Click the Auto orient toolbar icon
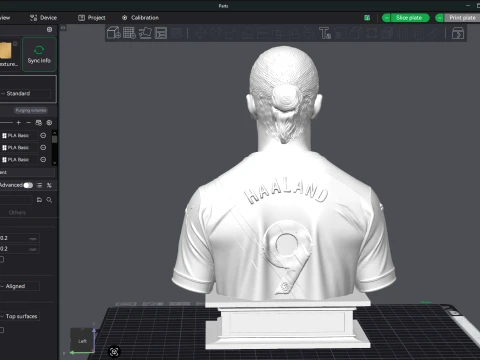 pos(145,33)
